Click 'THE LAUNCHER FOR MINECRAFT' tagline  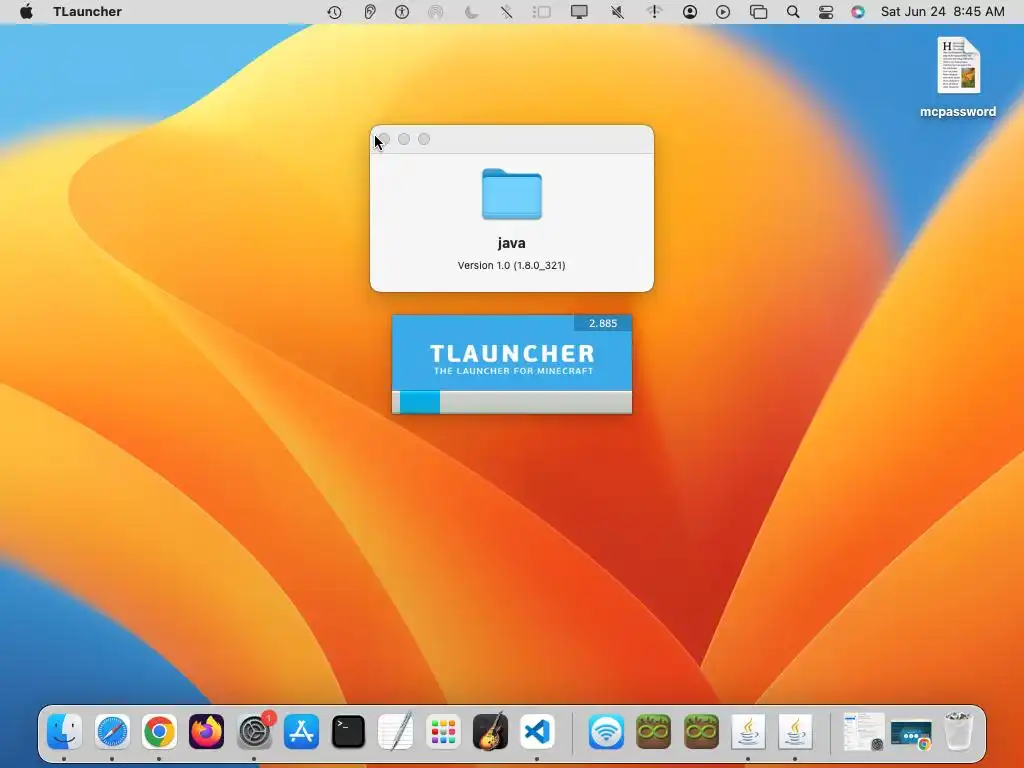pyautogui.click(x=513, y=371)
